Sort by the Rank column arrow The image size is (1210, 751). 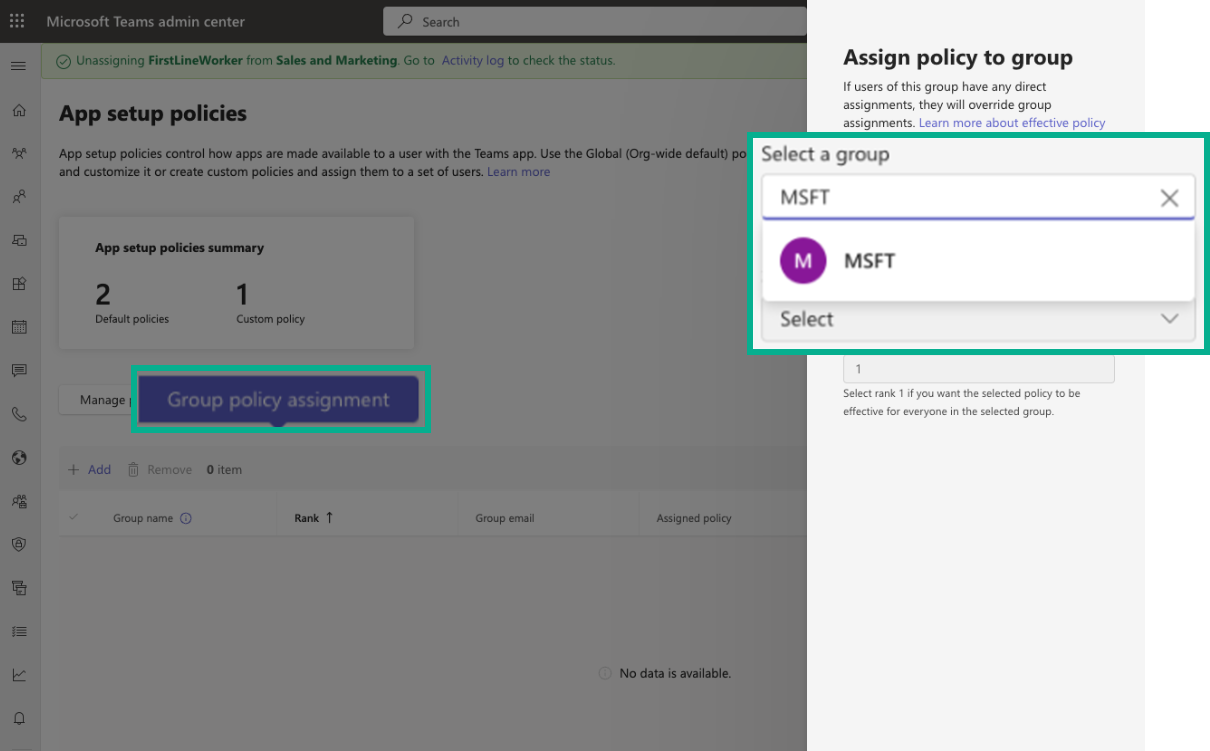[329, 517]
